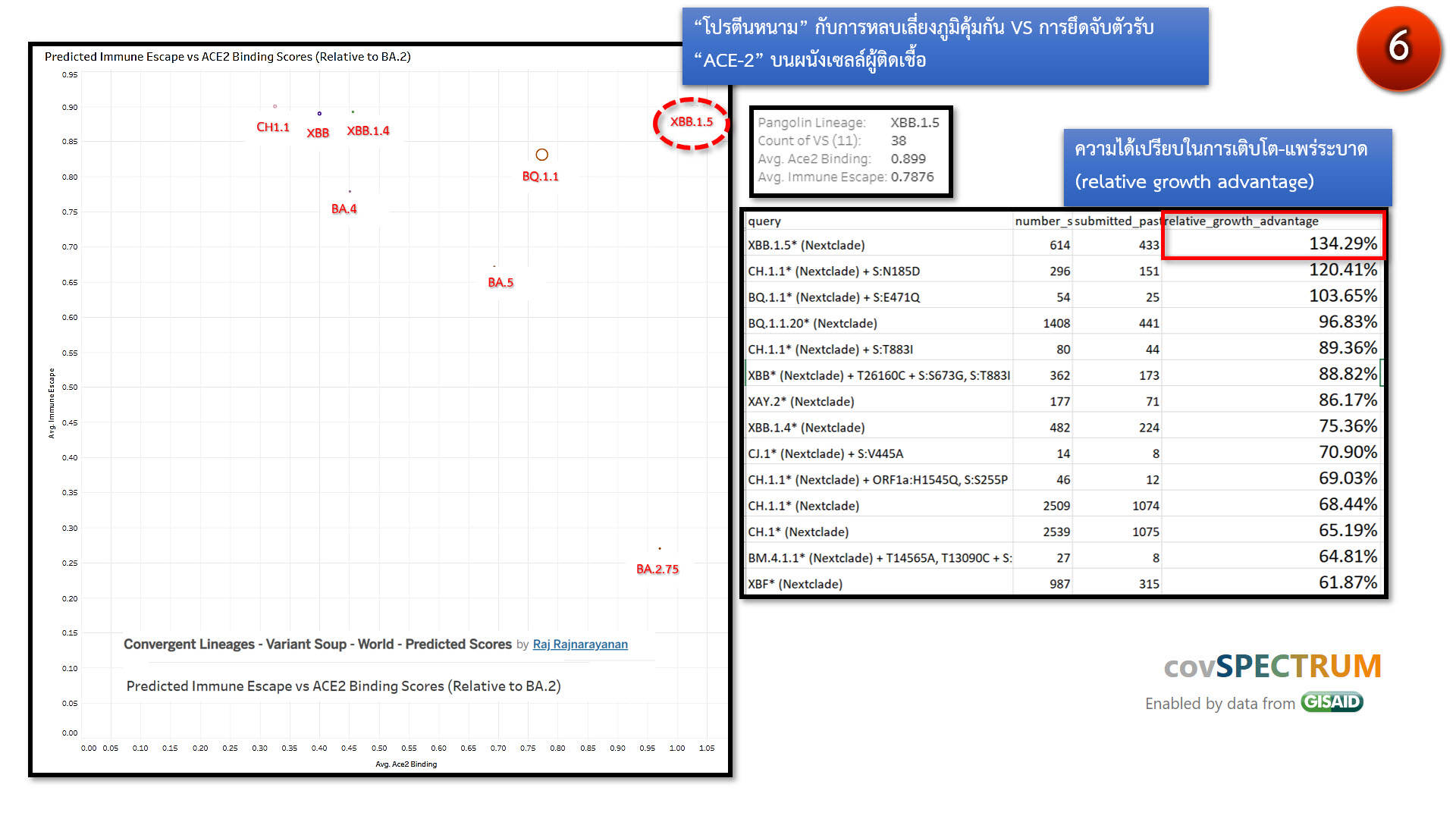
Task: Select the BA.2.75 data point label
Action: point(657,569)
